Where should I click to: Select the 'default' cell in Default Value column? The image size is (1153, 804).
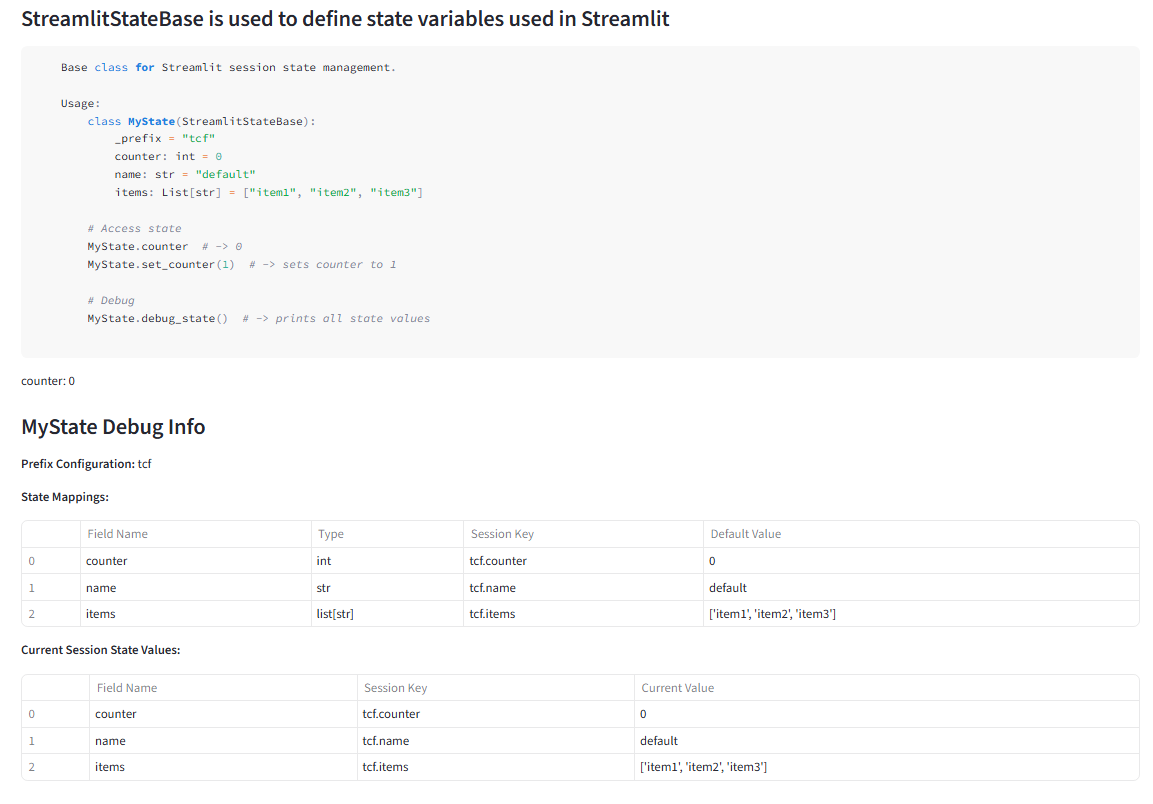921,588
